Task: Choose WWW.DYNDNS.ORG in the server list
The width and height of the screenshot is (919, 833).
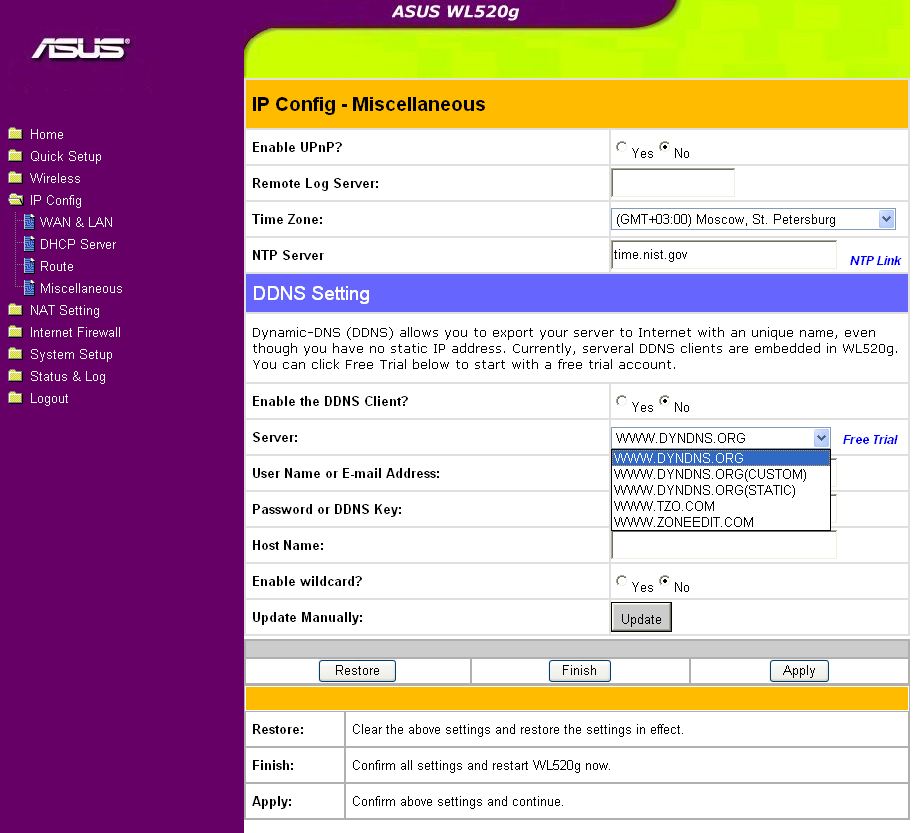Action: 721,458
